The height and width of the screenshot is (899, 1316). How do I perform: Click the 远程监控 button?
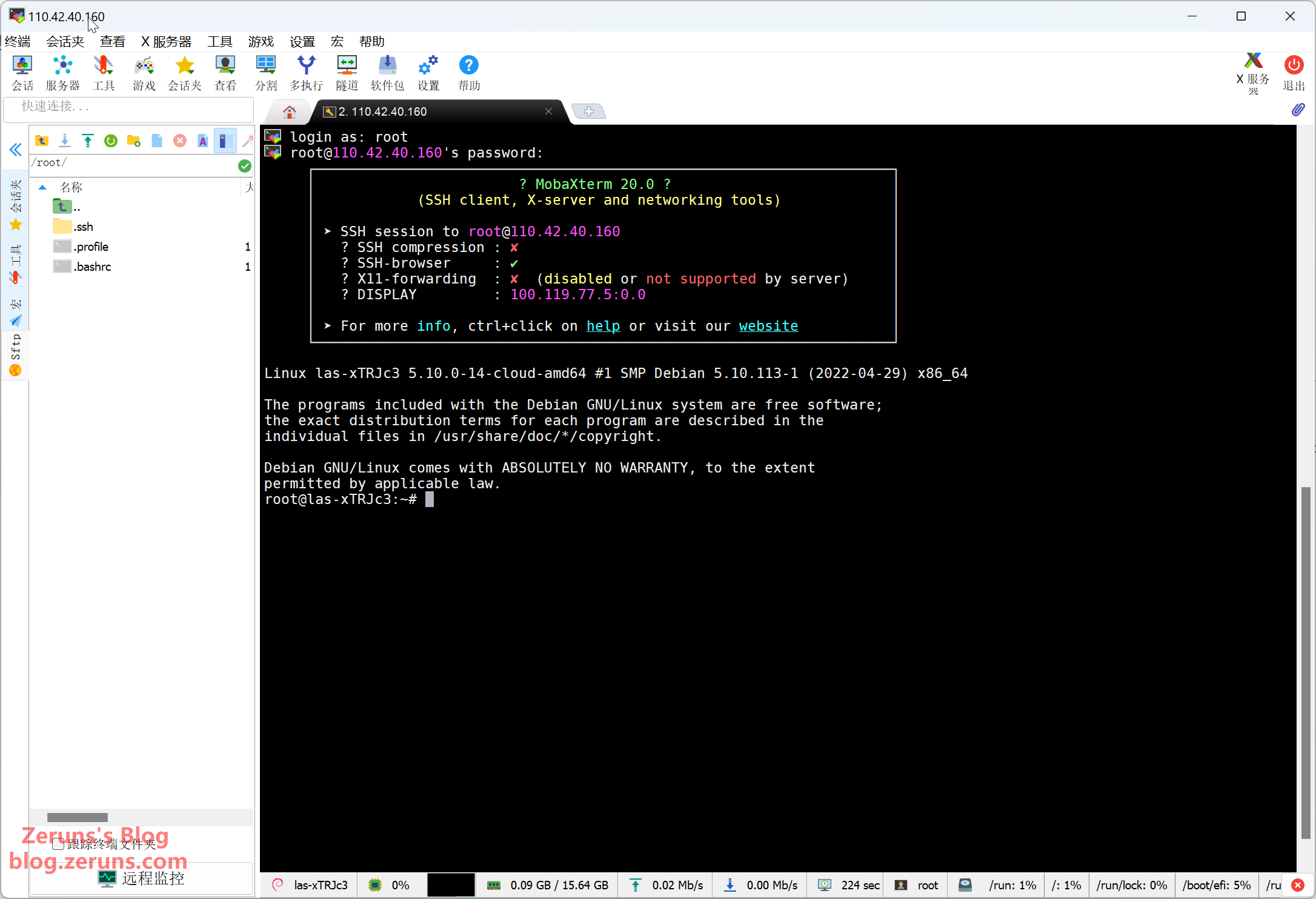(x=141, y=878)
